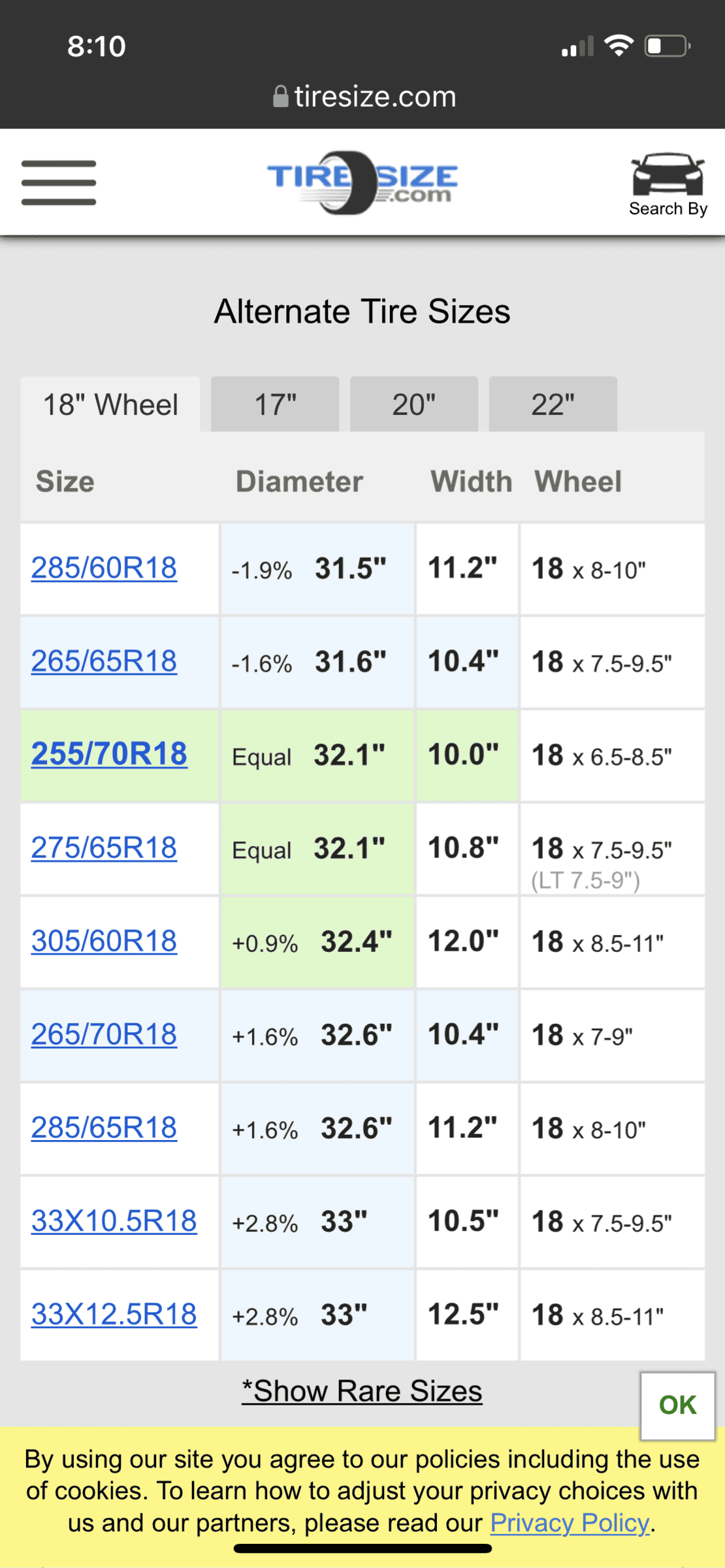Open the hamburger menu
This screenshot has height=1568, width=725.
[x=59, y=183]
